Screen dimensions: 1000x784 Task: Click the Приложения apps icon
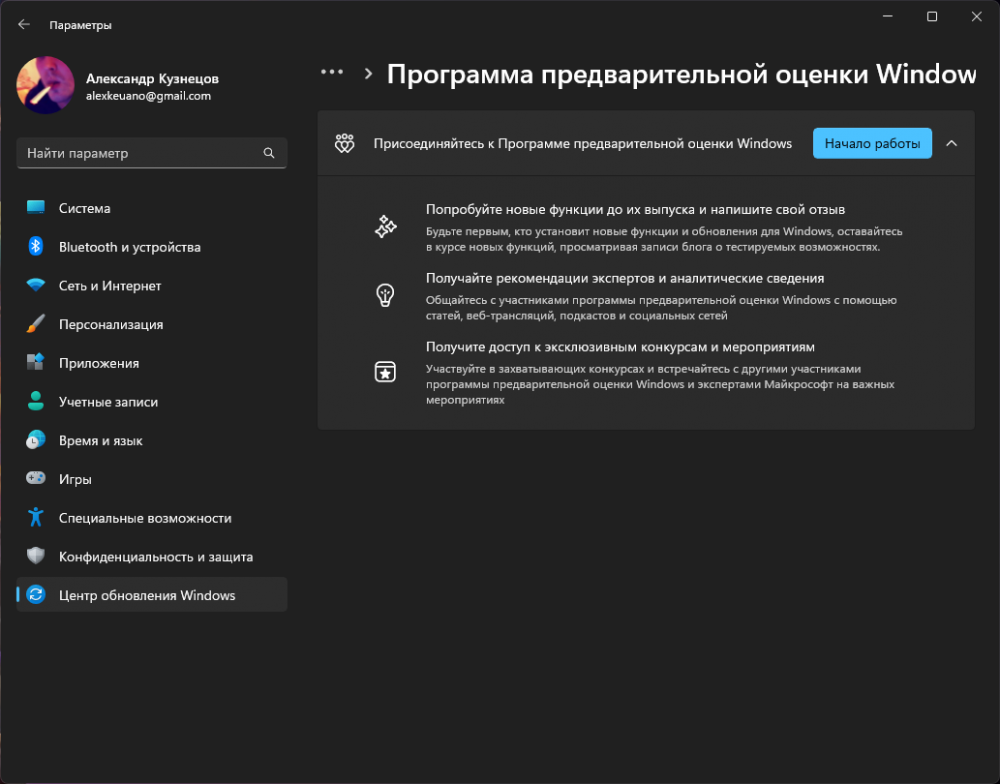36,362
